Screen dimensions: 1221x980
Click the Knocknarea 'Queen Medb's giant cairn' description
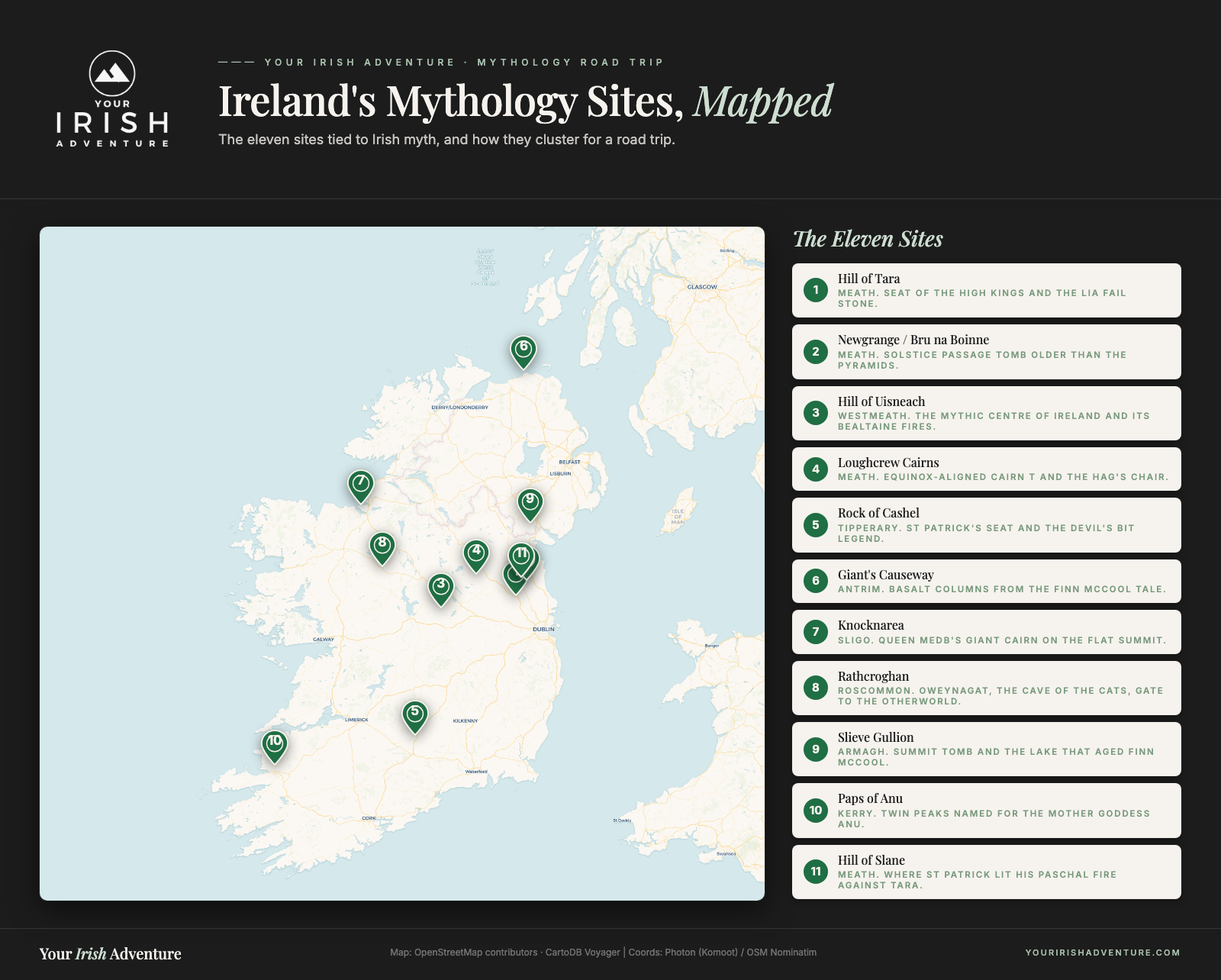[1002, 640]
